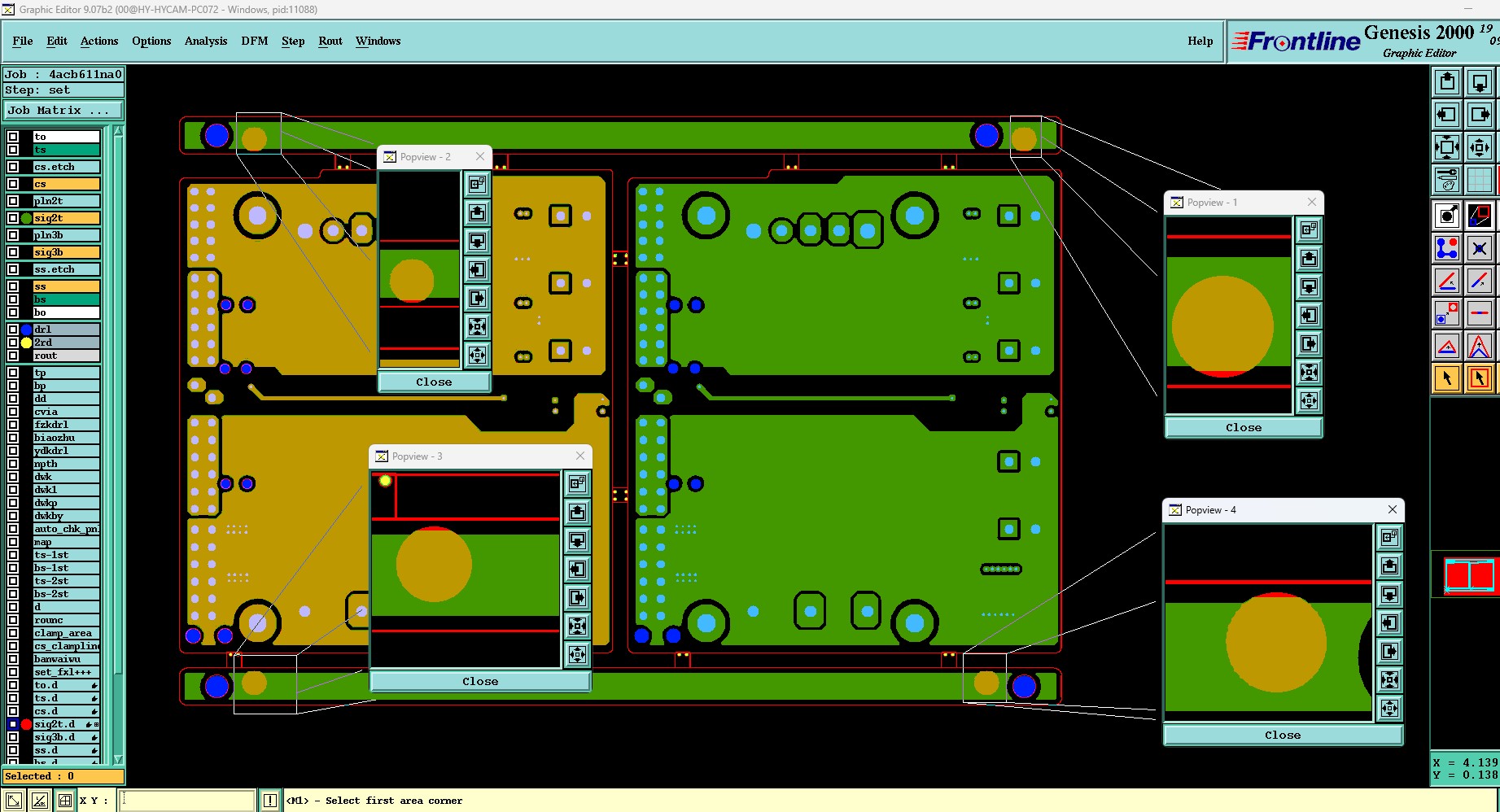Toggle checkbox for layer clamp_area

point(13,633)
